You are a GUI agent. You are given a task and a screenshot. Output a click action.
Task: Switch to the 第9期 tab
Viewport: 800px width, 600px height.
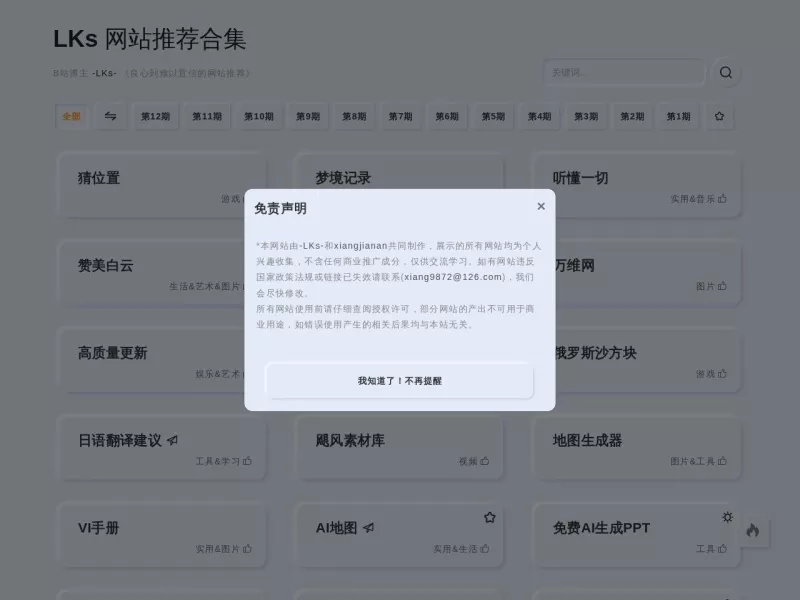pyautogui.click(x=308, y=116)
